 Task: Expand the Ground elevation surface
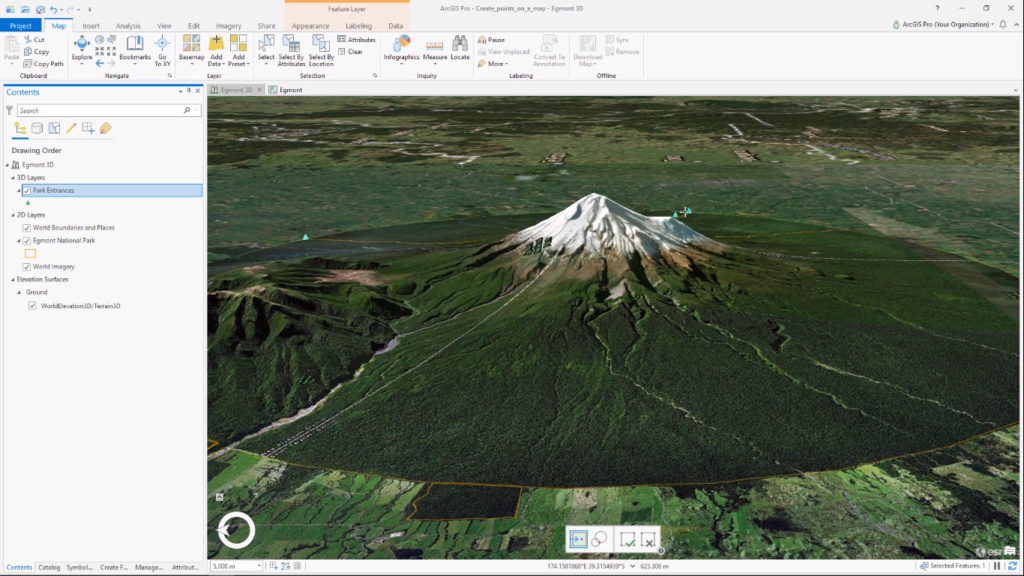click(21, 292)
